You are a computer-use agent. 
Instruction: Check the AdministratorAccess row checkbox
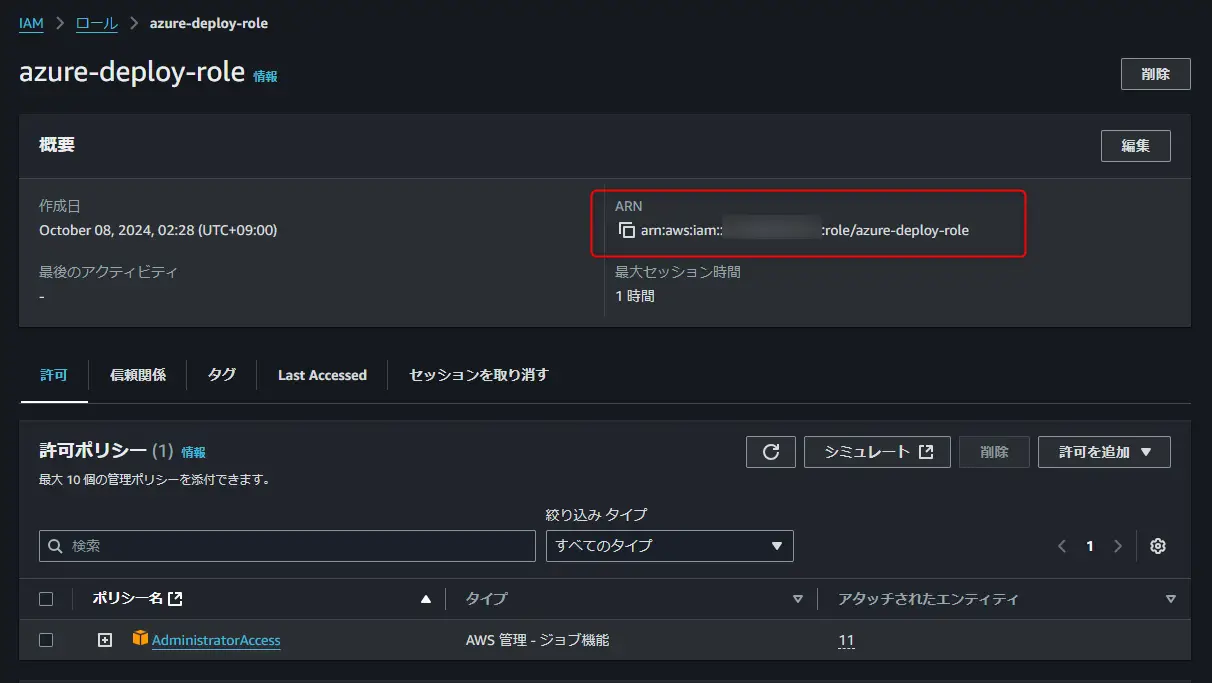tap(46, 640)
